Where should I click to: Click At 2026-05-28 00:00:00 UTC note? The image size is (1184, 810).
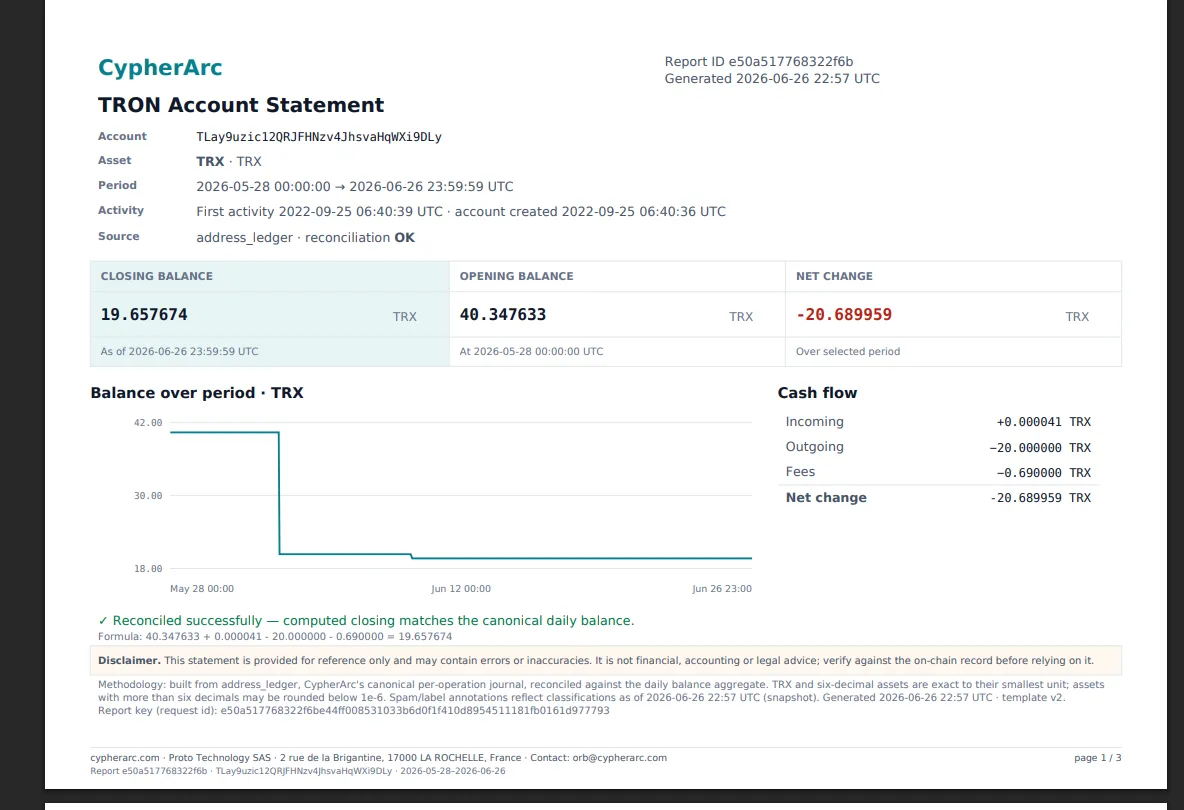[x=532, y=352]
